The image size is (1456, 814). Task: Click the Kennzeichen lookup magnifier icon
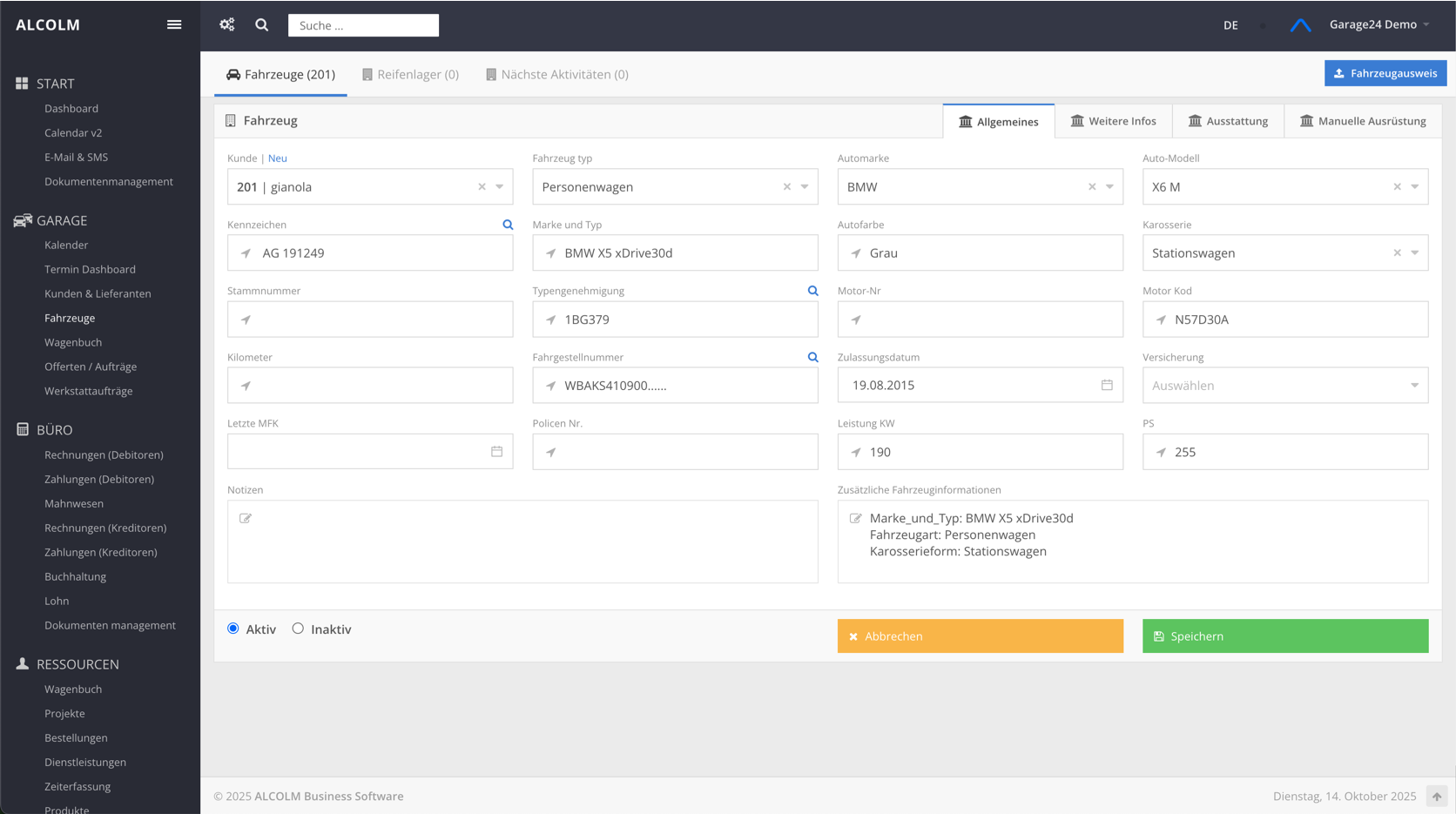coord(508,225)
